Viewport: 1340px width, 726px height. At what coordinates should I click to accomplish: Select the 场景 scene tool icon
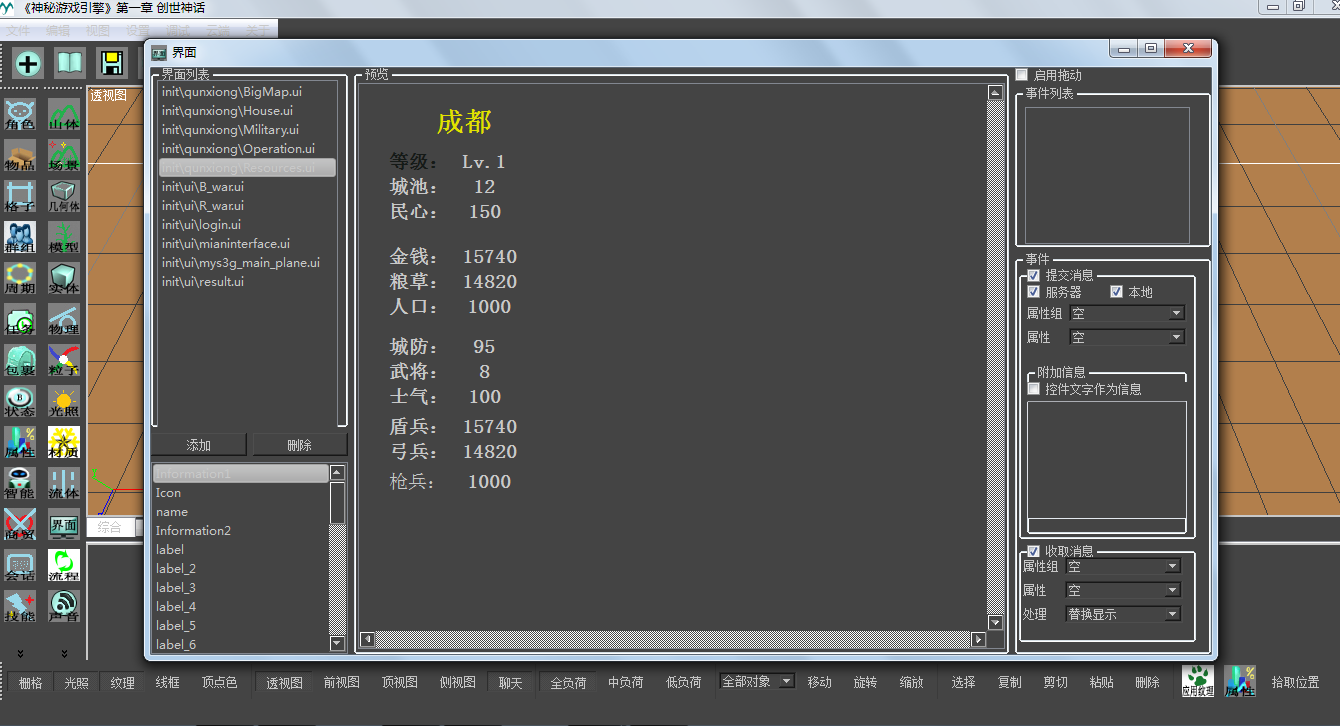(64, 155)
